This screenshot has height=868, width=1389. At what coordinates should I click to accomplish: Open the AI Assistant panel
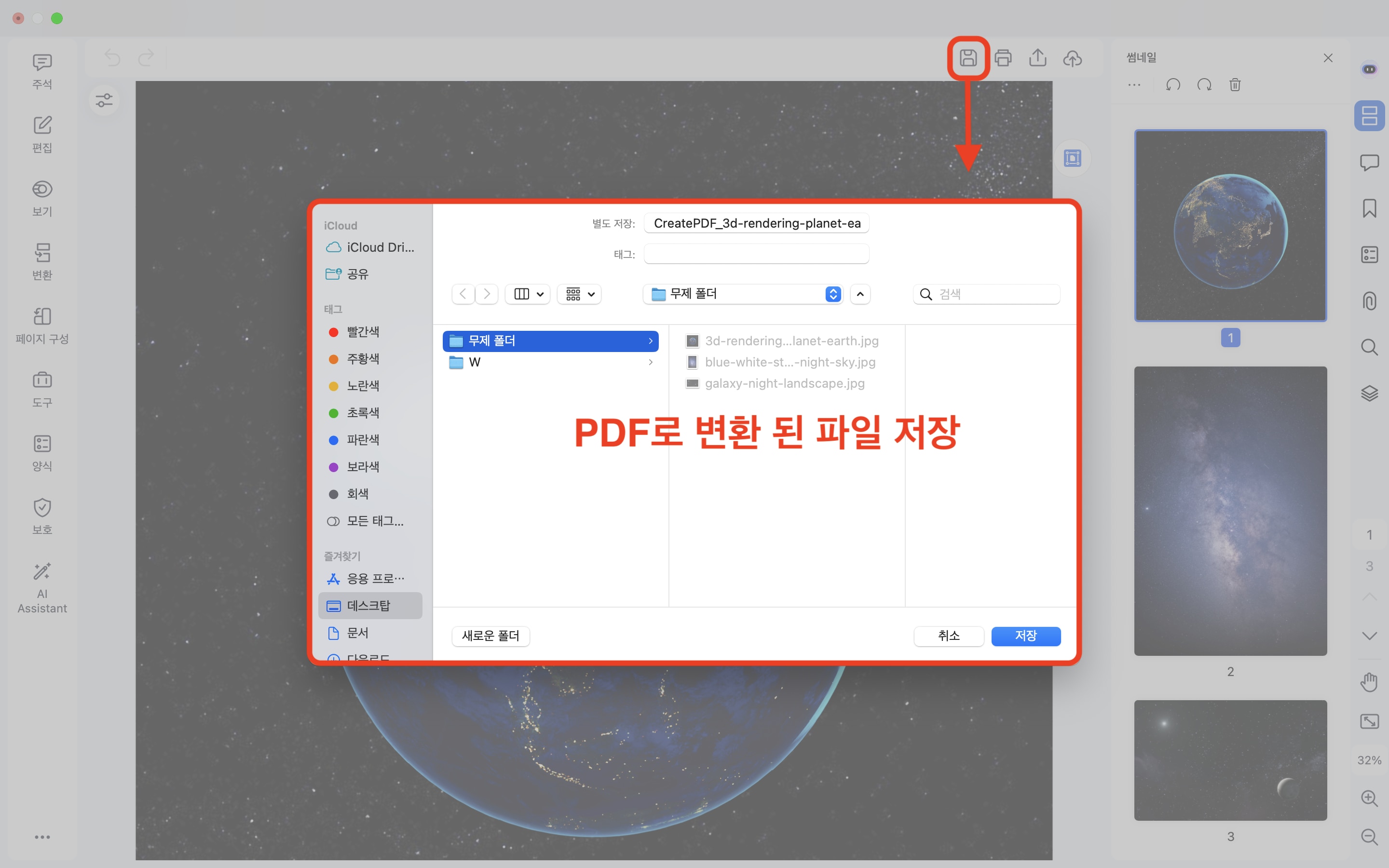coord(42,585)
